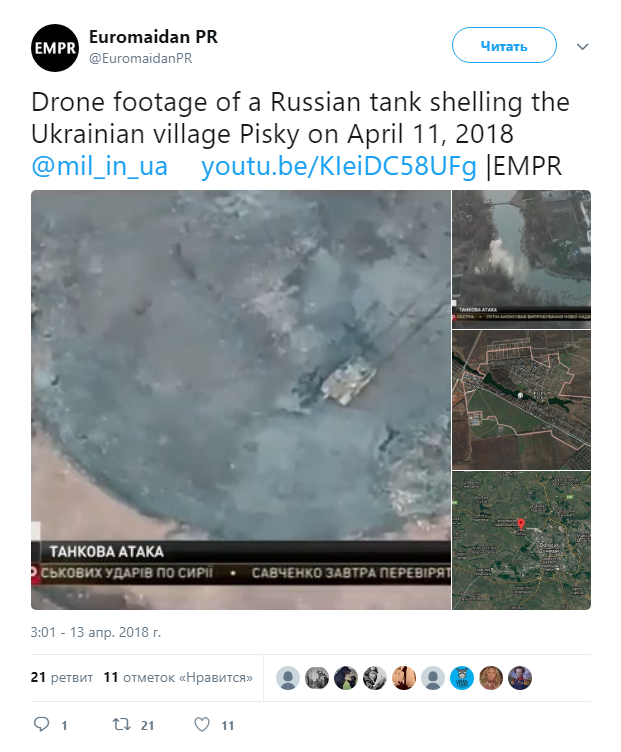Open the sixth gray default liker avatar

click(433, 678)
